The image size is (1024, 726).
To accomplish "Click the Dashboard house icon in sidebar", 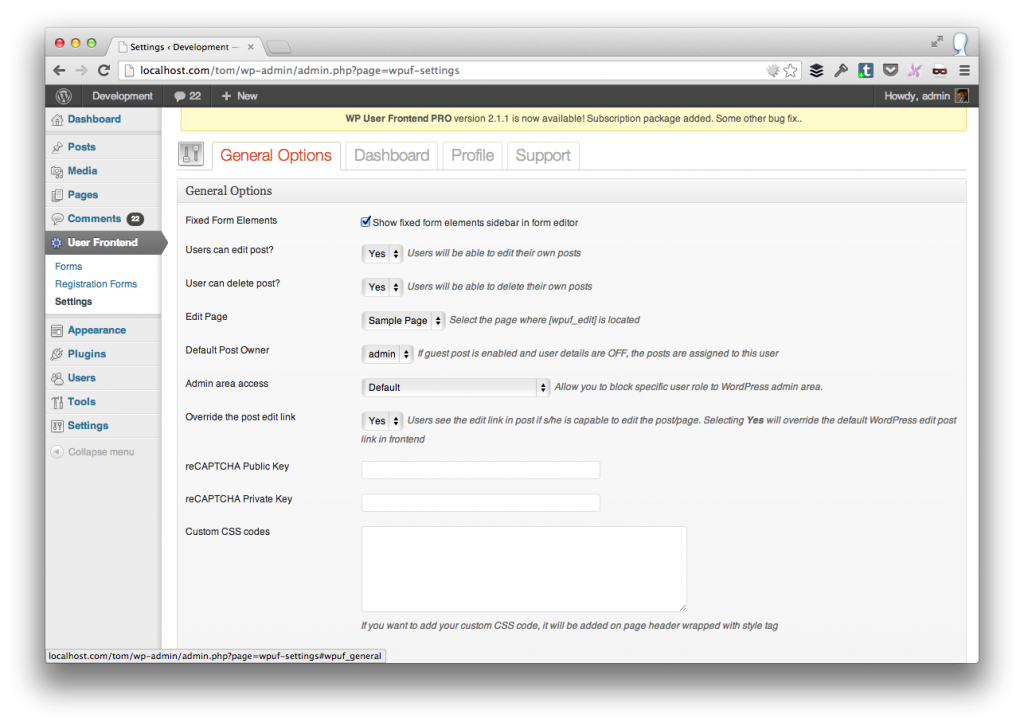I will (57, 119).
